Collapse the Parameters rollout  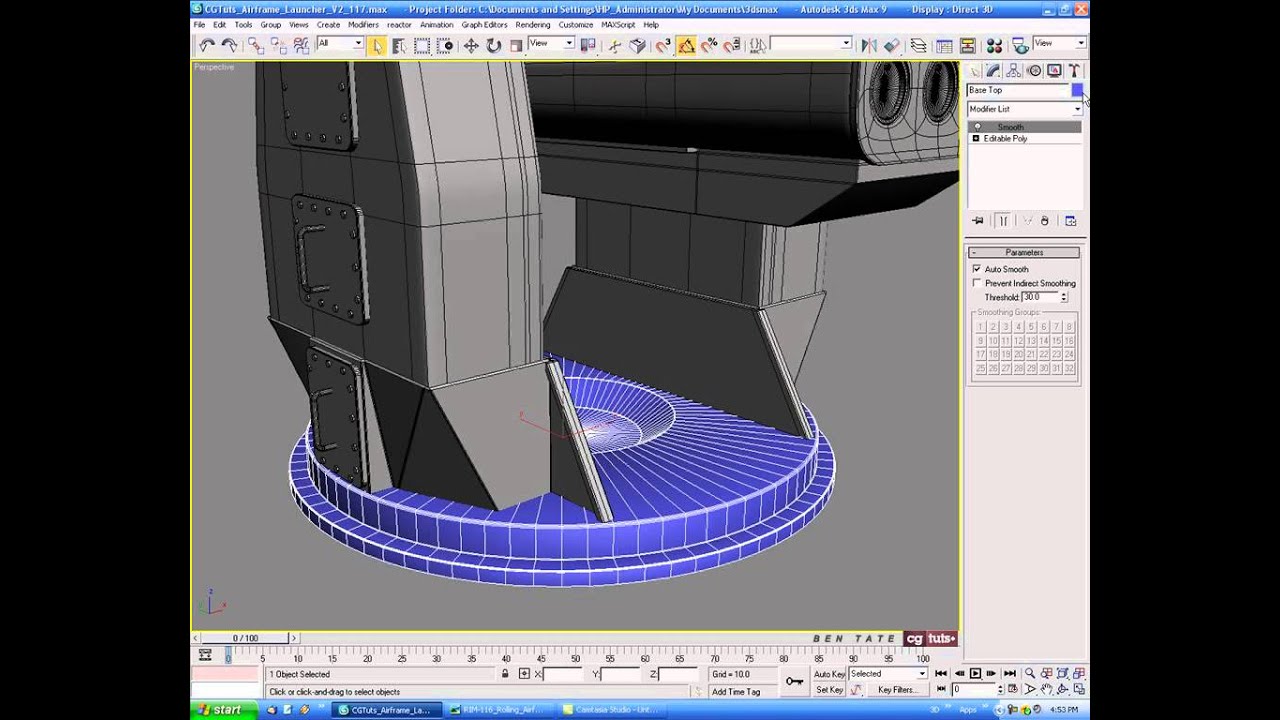click(x=1023, y=253)
